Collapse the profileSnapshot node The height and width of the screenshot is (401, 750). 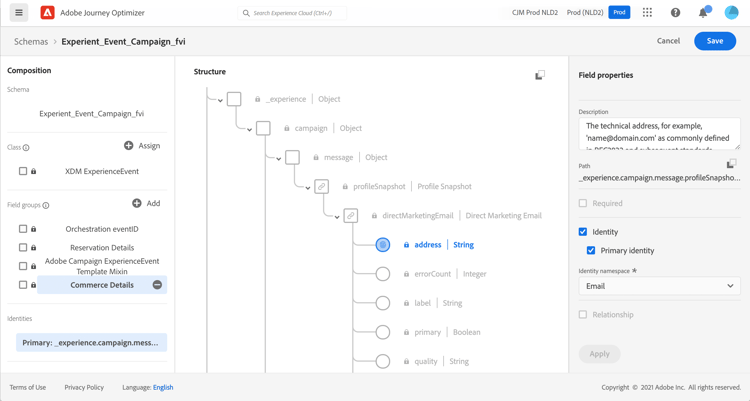(x=308, y=187)
